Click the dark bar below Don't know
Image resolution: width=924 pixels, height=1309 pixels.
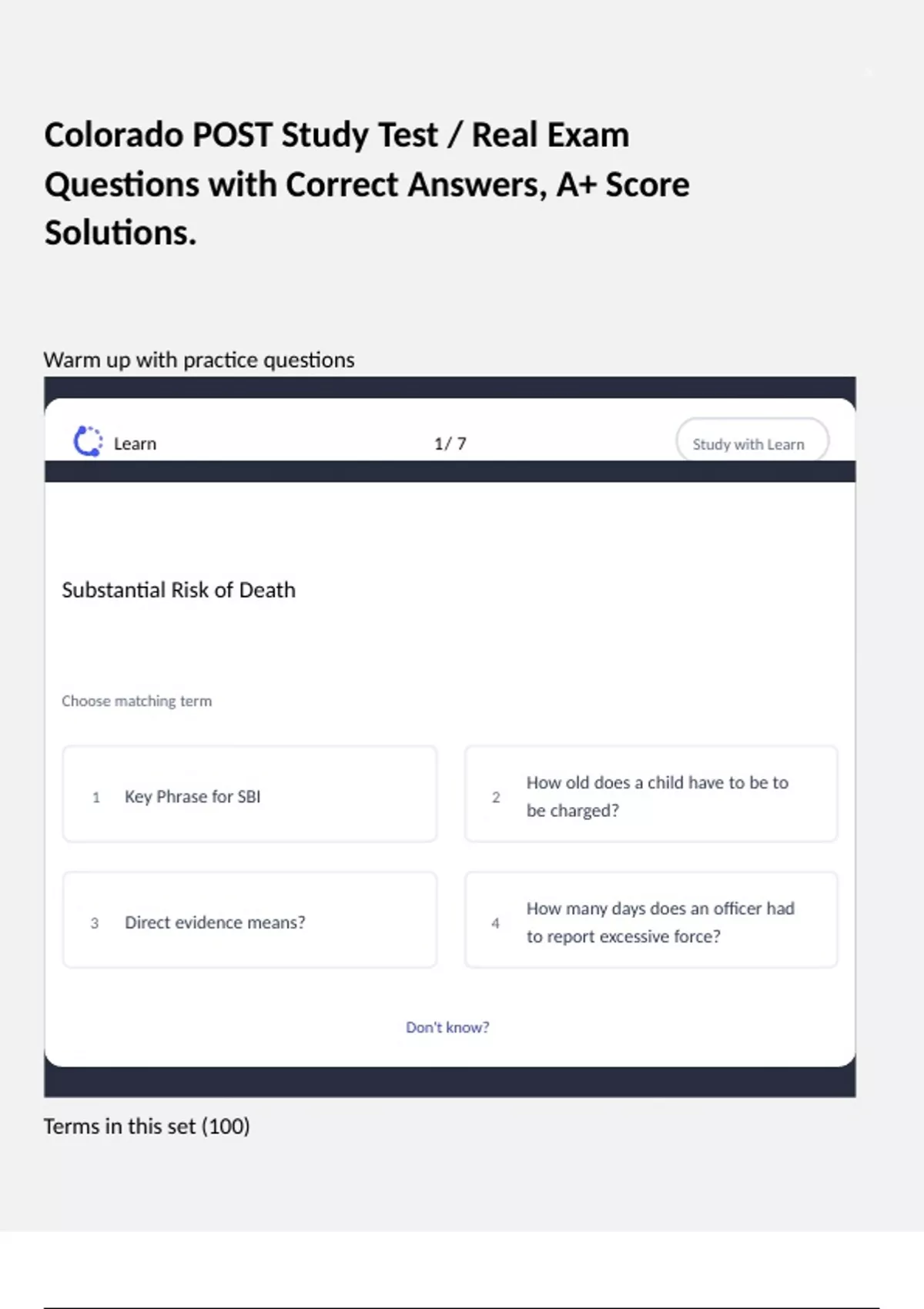click(450, 1082)
